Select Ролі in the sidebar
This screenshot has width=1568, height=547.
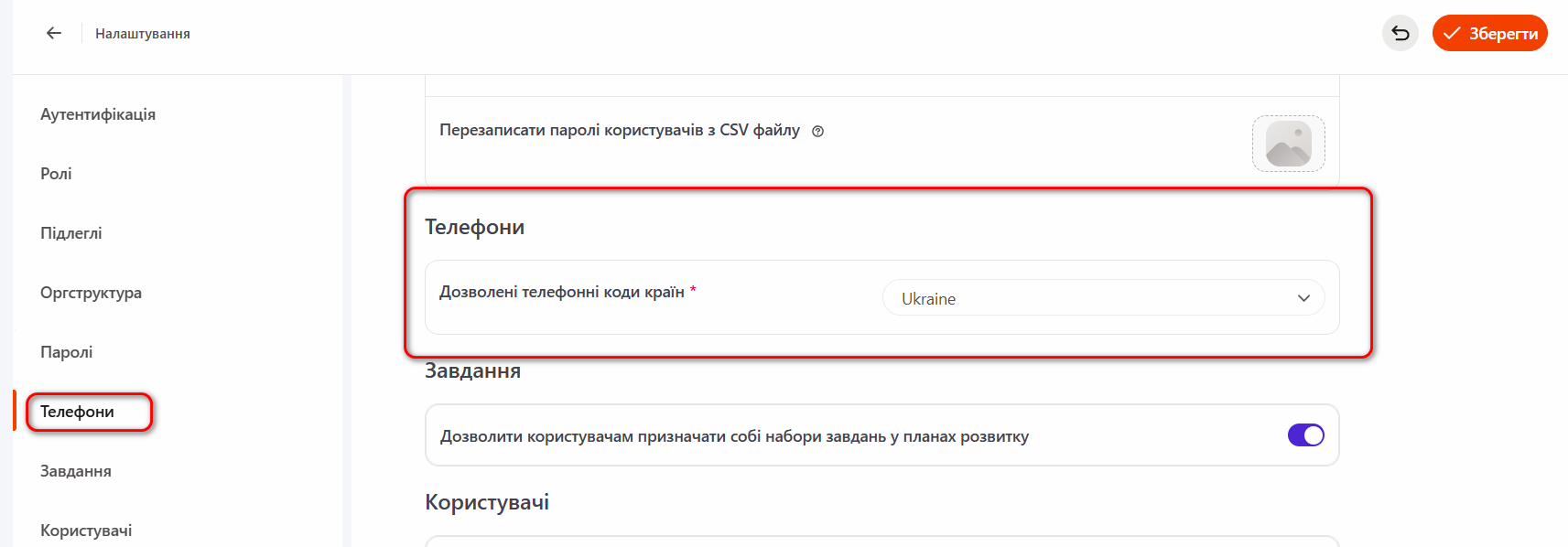(x=56, y=174)
